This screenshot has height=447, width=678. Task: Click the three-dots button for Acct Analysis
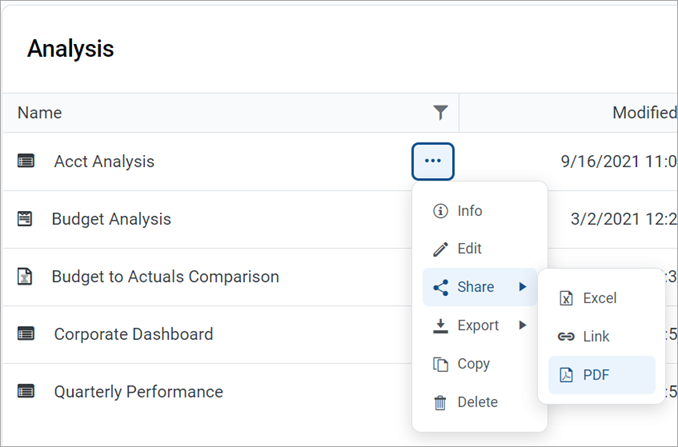tap(433, 161)
